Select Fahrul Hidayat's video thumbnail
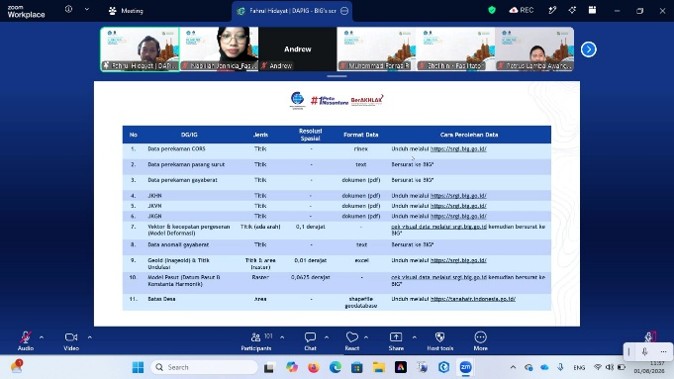Screen dimensions: 674x379 [x=140, y=49]
